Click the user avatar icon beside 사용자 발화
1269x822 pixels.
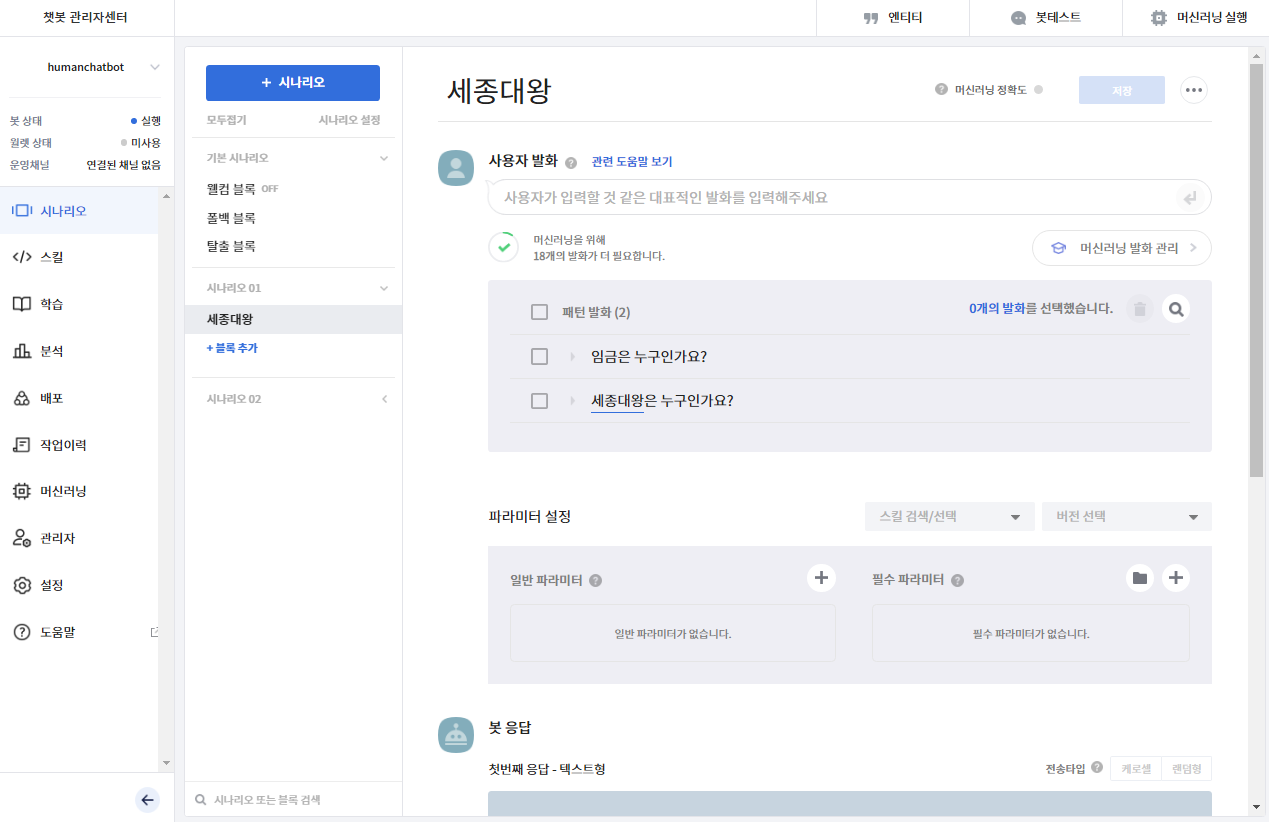[456, 168]
